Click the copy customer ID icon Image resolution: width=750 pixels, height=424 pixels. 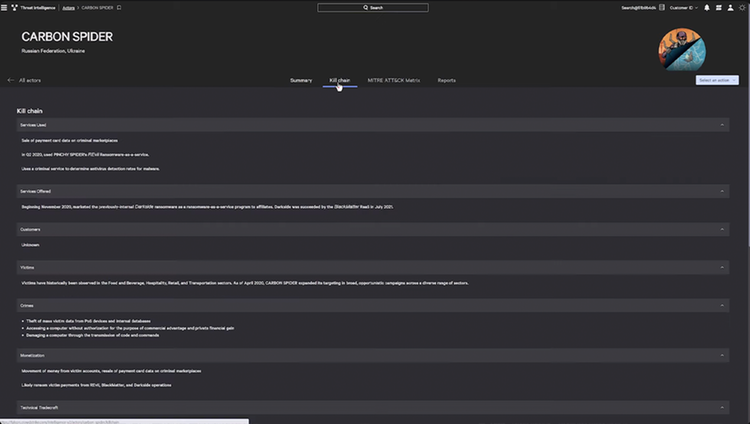coord(662,8)
